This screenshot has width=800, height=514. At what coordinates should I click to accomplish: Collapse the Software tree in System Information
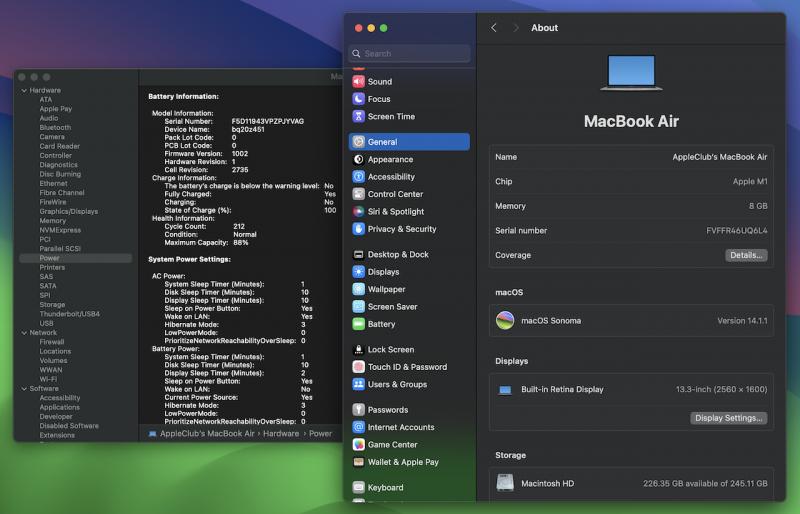[x=24, y=388]
